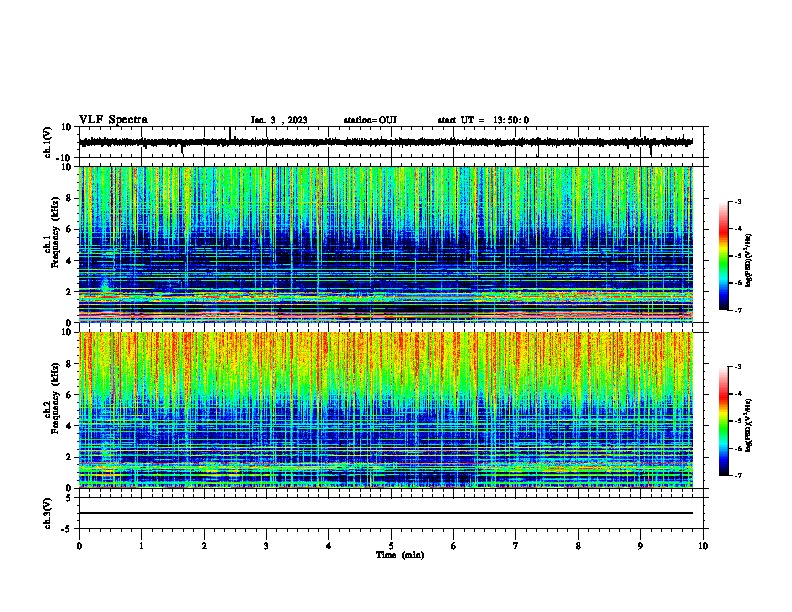The width and height of the screenshot is (792, 612).
Task: Click the '-3' tick on lower colorbar
Action: [738, 367]
